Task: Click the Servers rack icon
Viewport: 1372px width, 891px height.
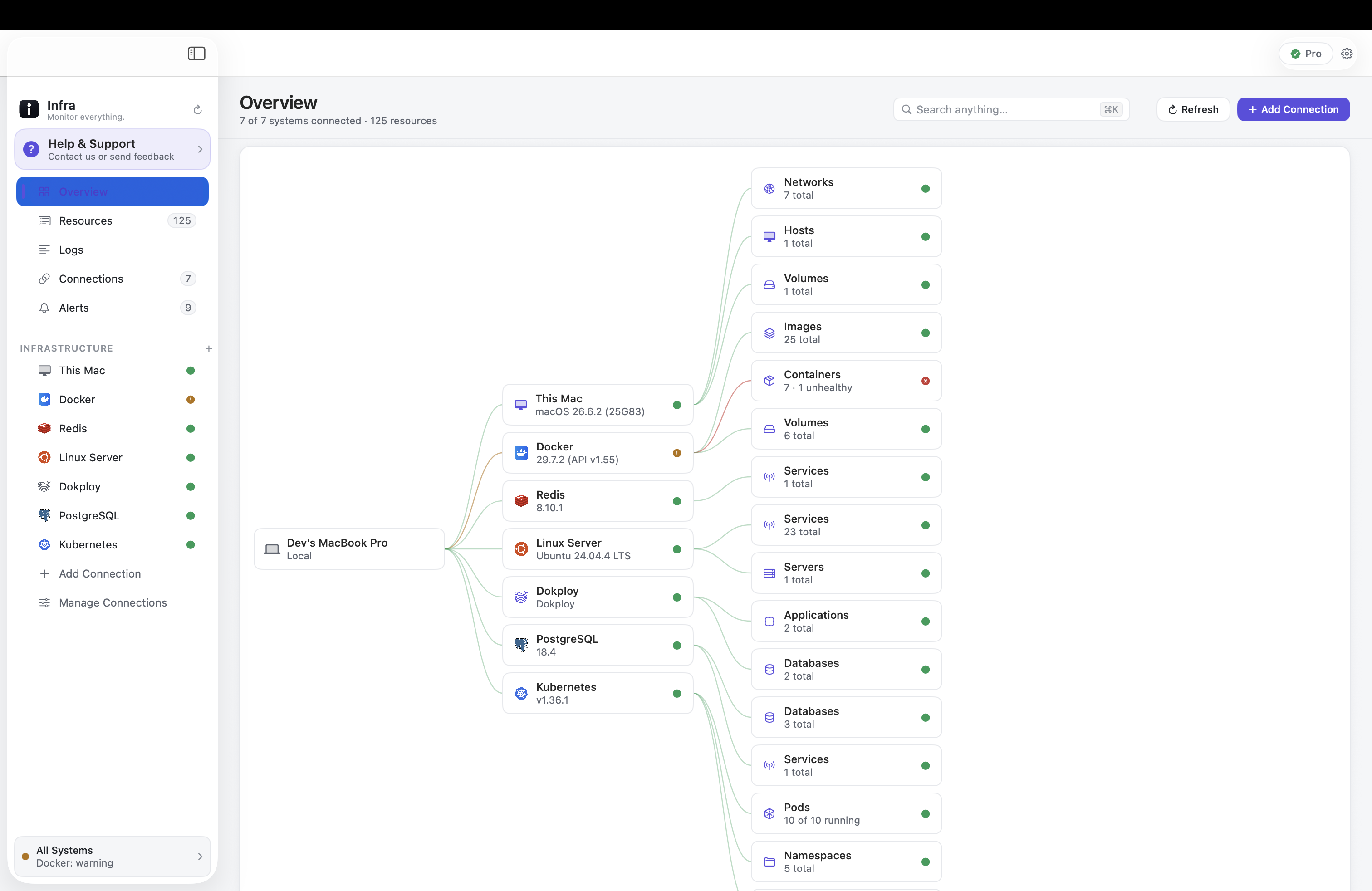Action: click(769, 573)
